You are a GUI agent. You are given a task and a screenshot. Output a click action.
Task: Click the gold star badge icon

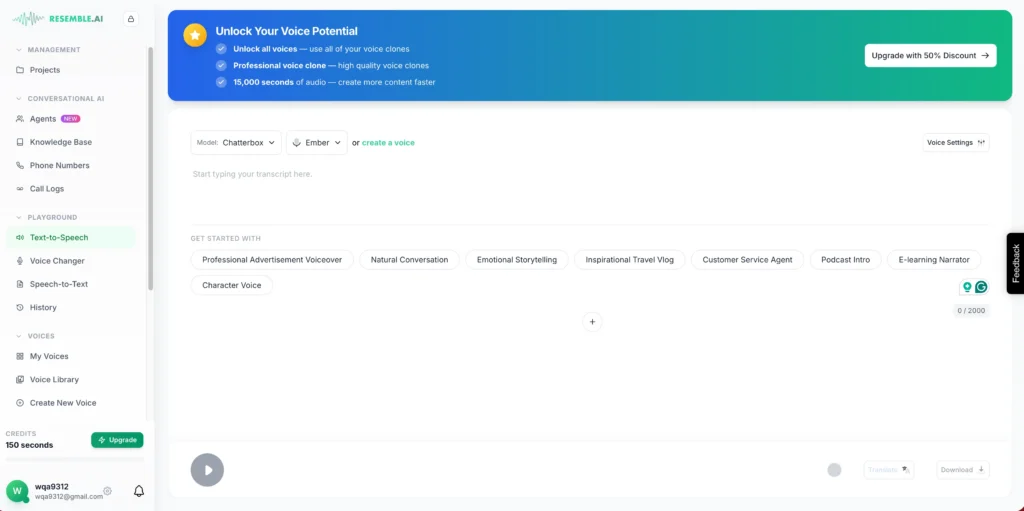194,35
